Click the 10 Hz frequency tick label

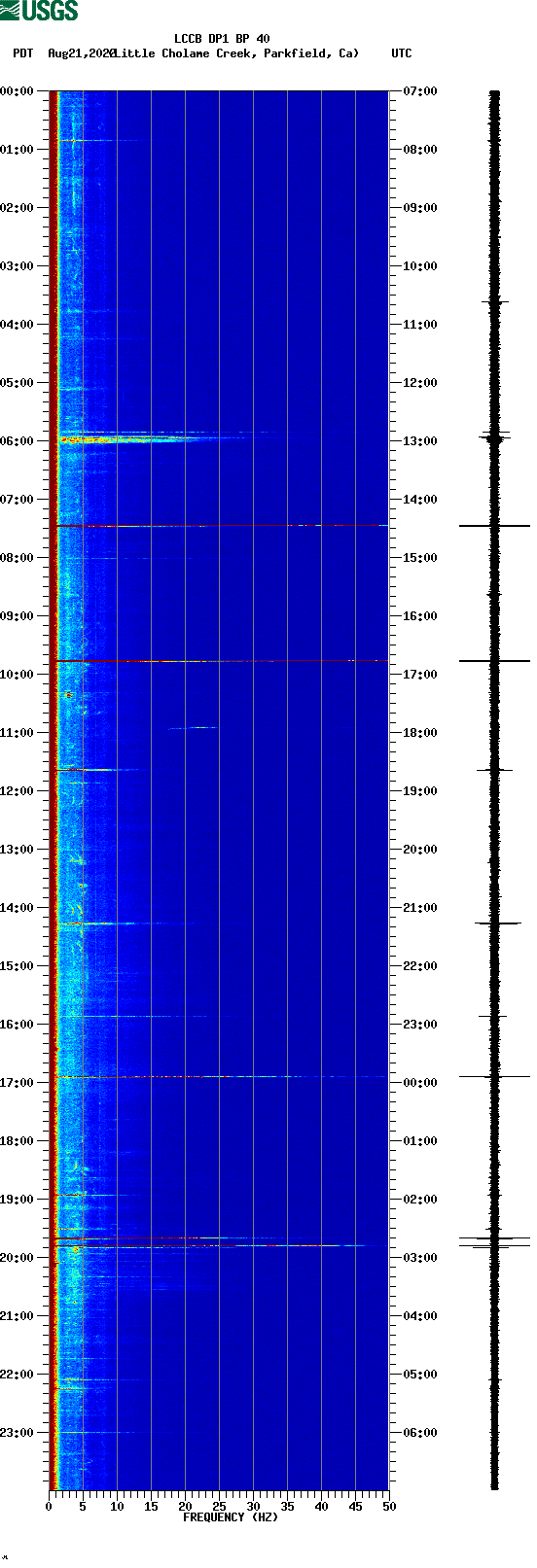pos(117,1508)
